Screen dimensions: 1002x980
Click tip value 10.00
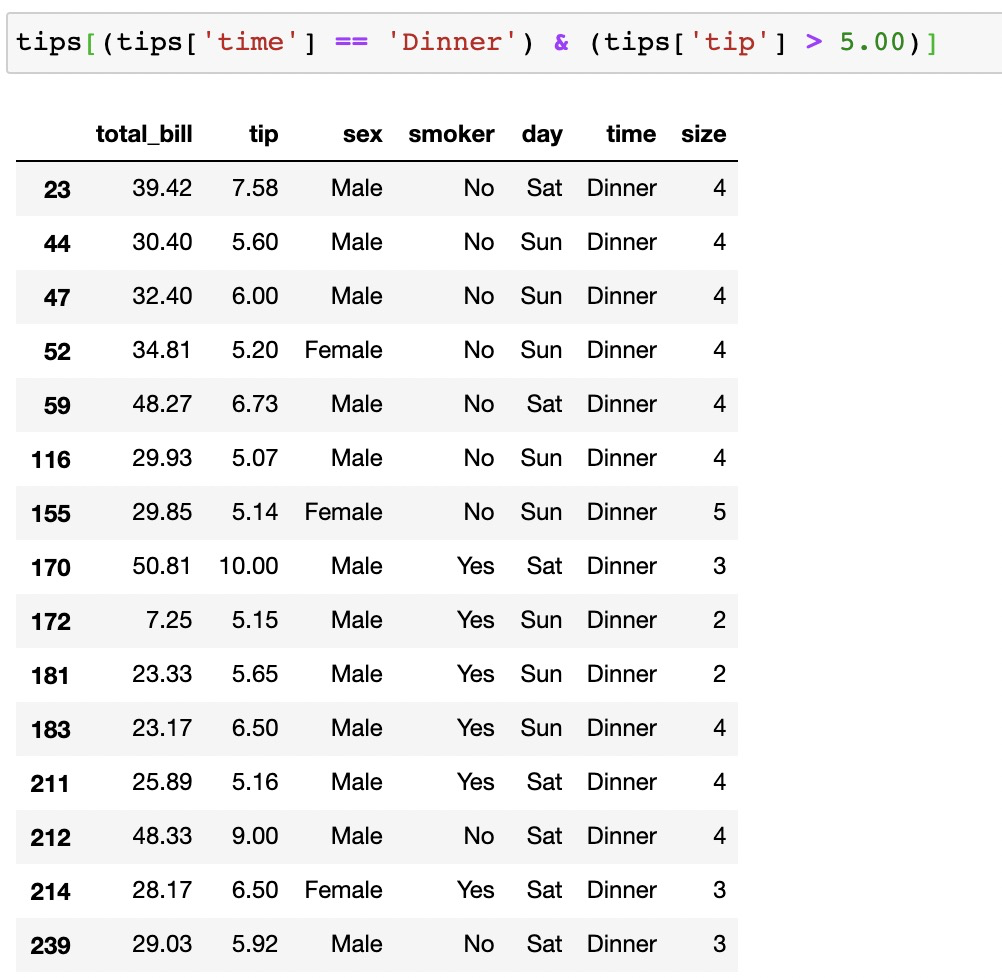click(x=248, y=565)
